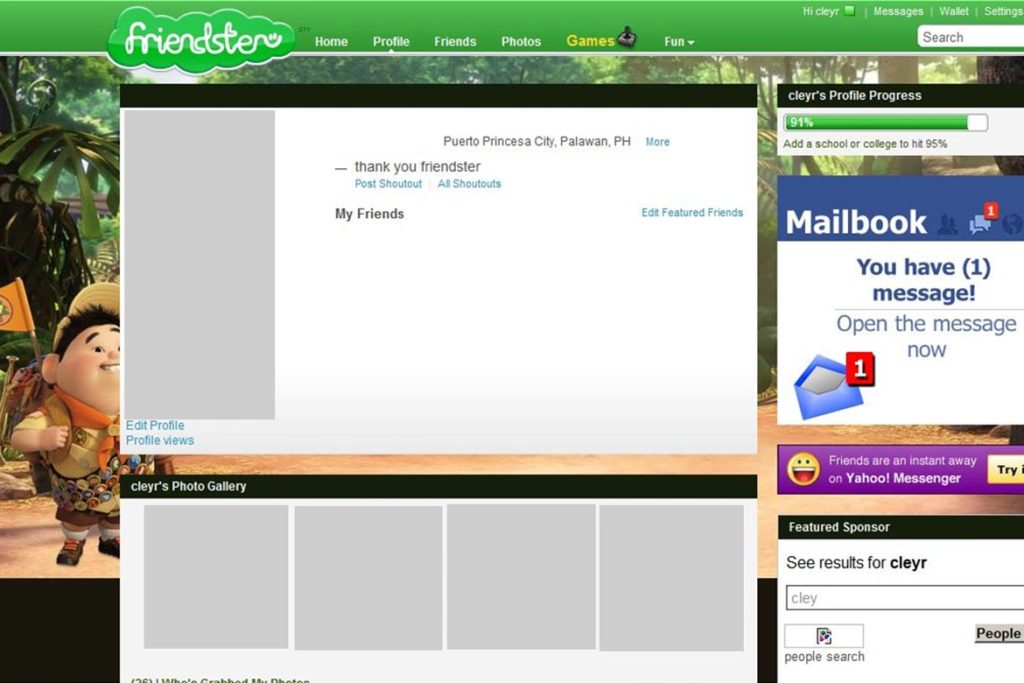The image size is (1024, 683).
Task: Click the blue envelope icon with badge
Action: pyautogui.click(x=833, y=385)
